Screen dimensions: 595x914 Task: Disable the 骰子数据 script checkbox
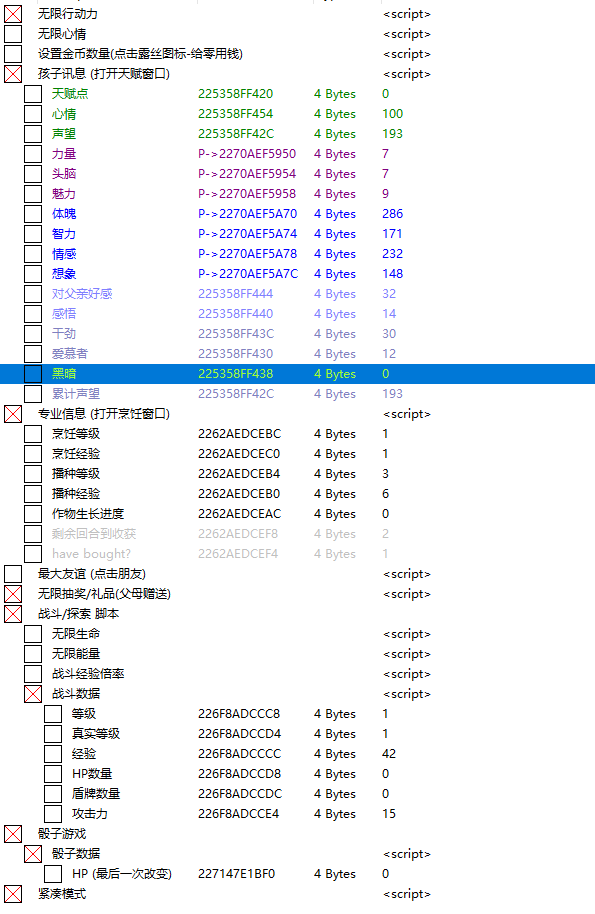click(x=33, y=854)
